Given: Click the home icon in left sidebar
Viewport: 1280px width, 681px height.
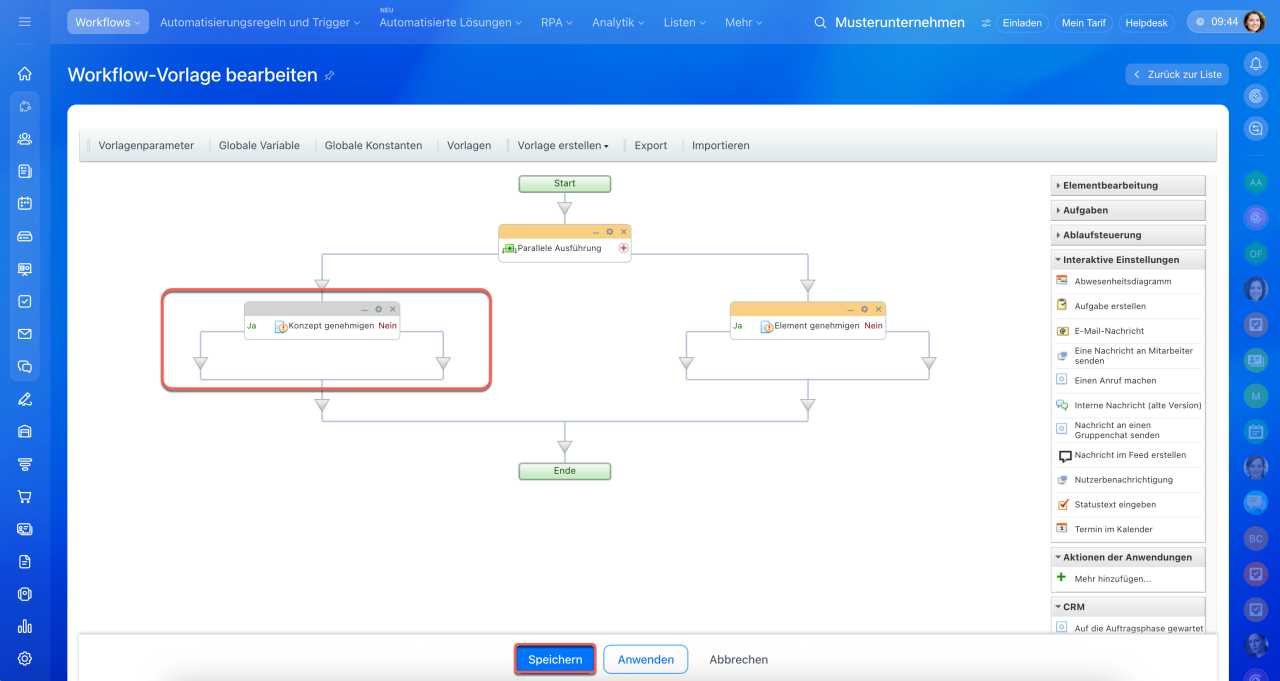Looking at the screenshot, I should 25,73.
